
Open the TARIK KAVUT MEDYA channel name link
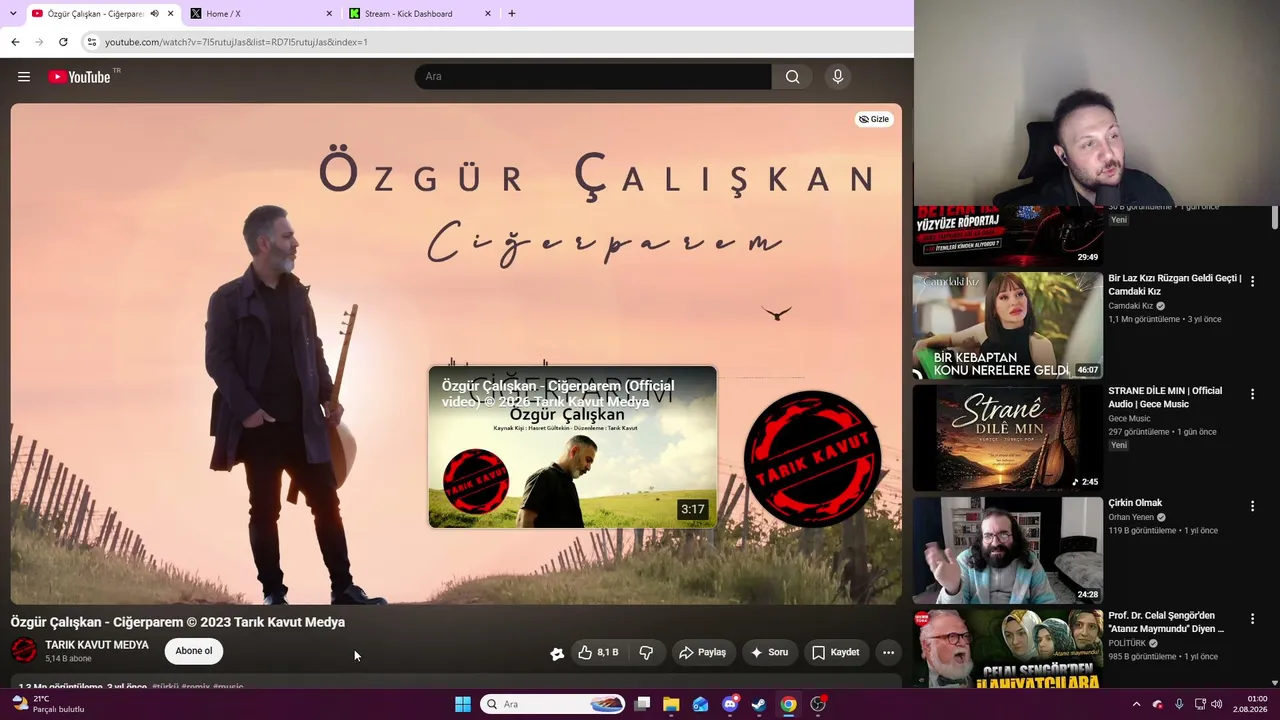(97, 645)
